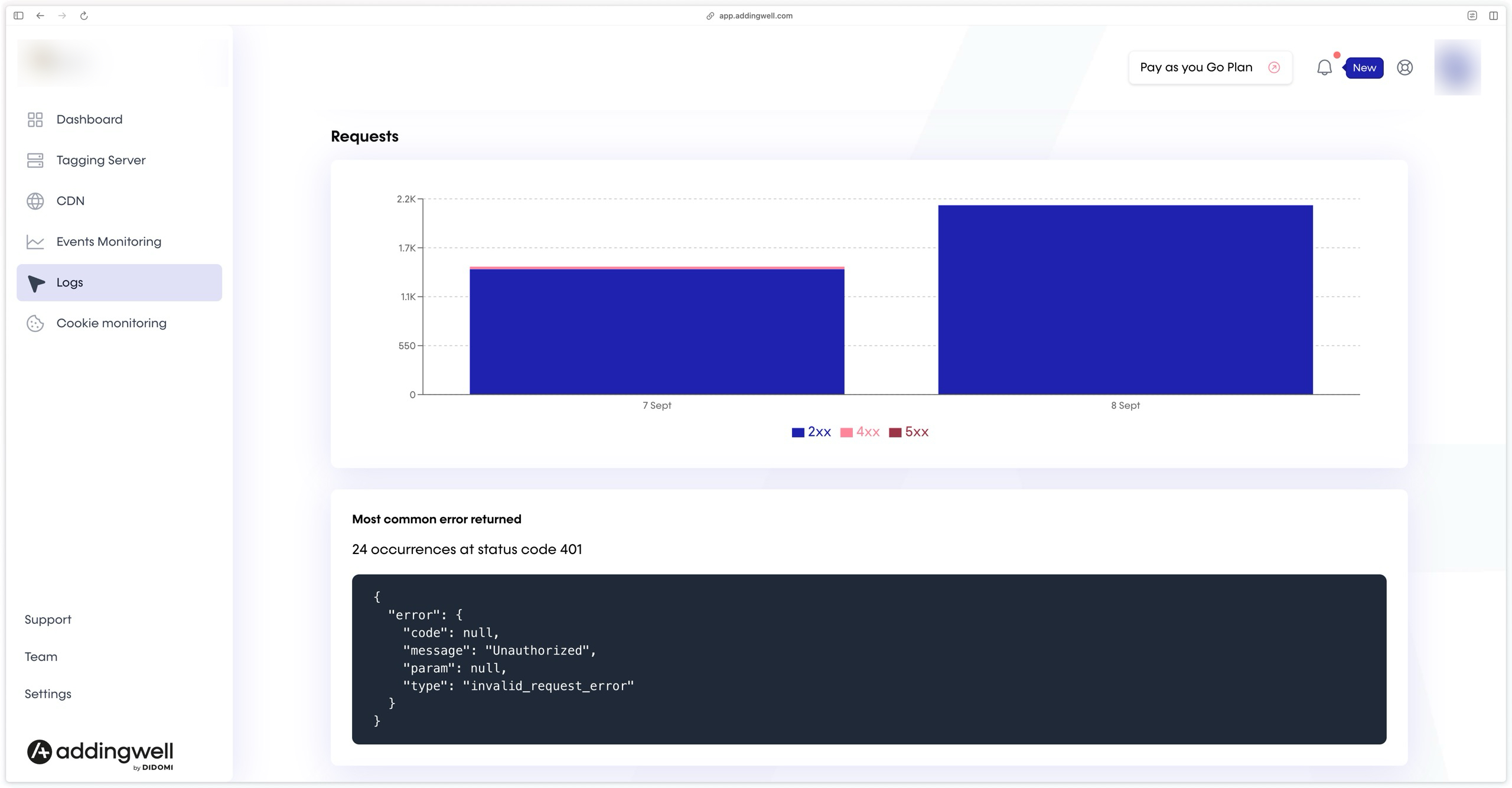Viewport: 1512px width, 788px height.
Task: Click the Logs cursor icon
Action: click(x=36, y=283)
